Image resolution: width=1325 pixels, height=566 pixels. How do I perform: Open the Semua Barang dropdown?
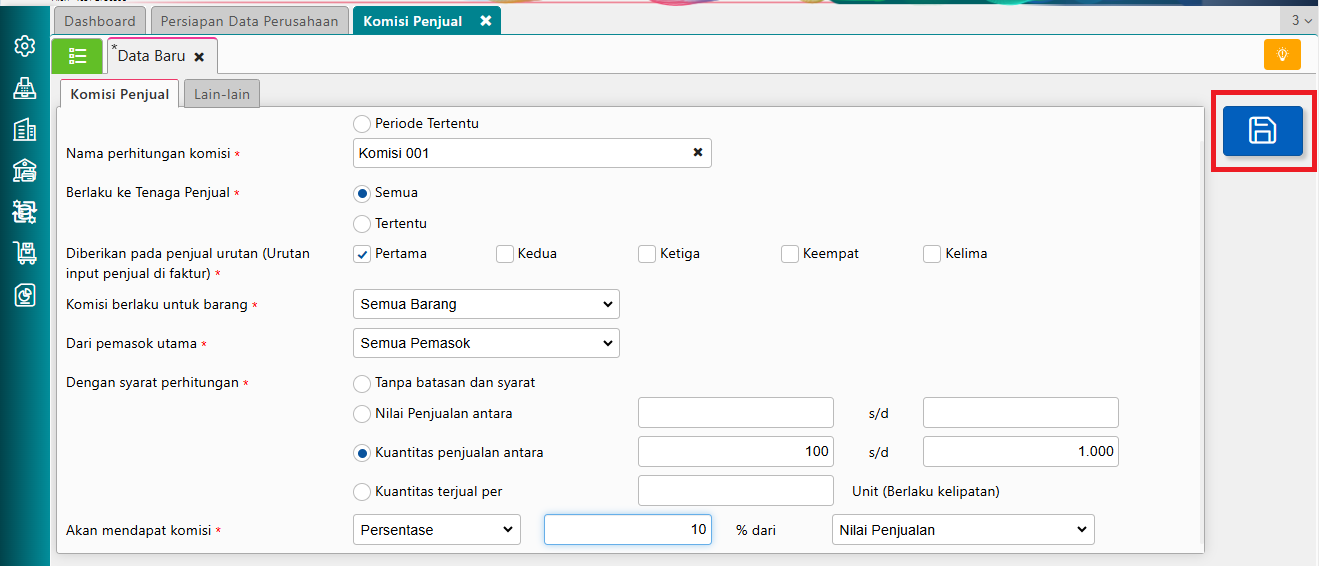click(486, 304)
